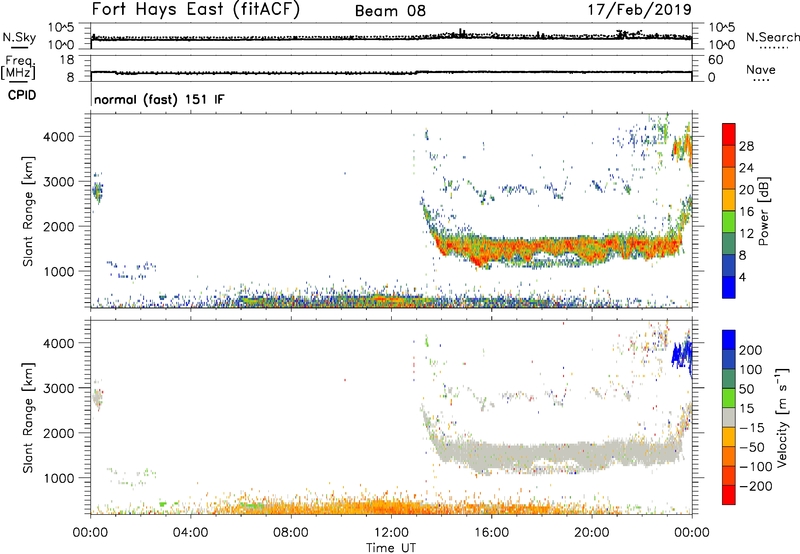Click the 'Fort Hays East (fitACF)' title
Viewport: 800px width, 554px height.
click(195, 10)
